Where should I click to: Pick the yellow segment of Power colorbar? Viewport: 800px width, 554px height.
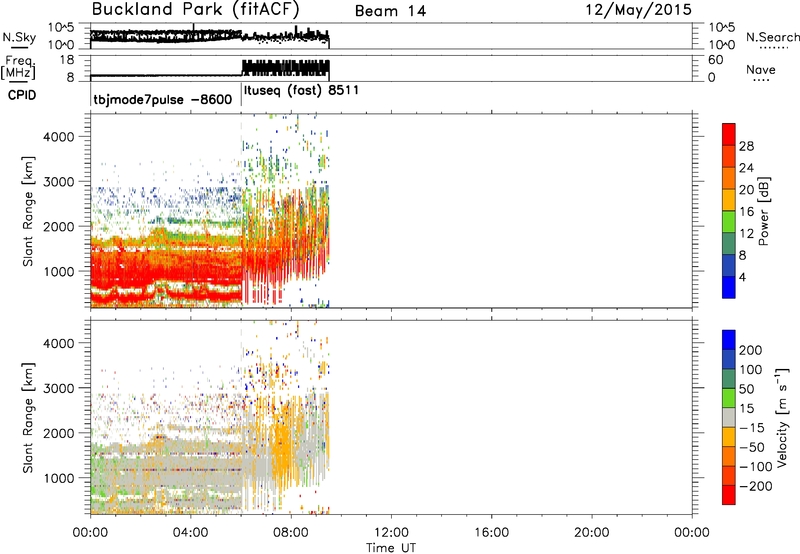click(x=729, y=200)
